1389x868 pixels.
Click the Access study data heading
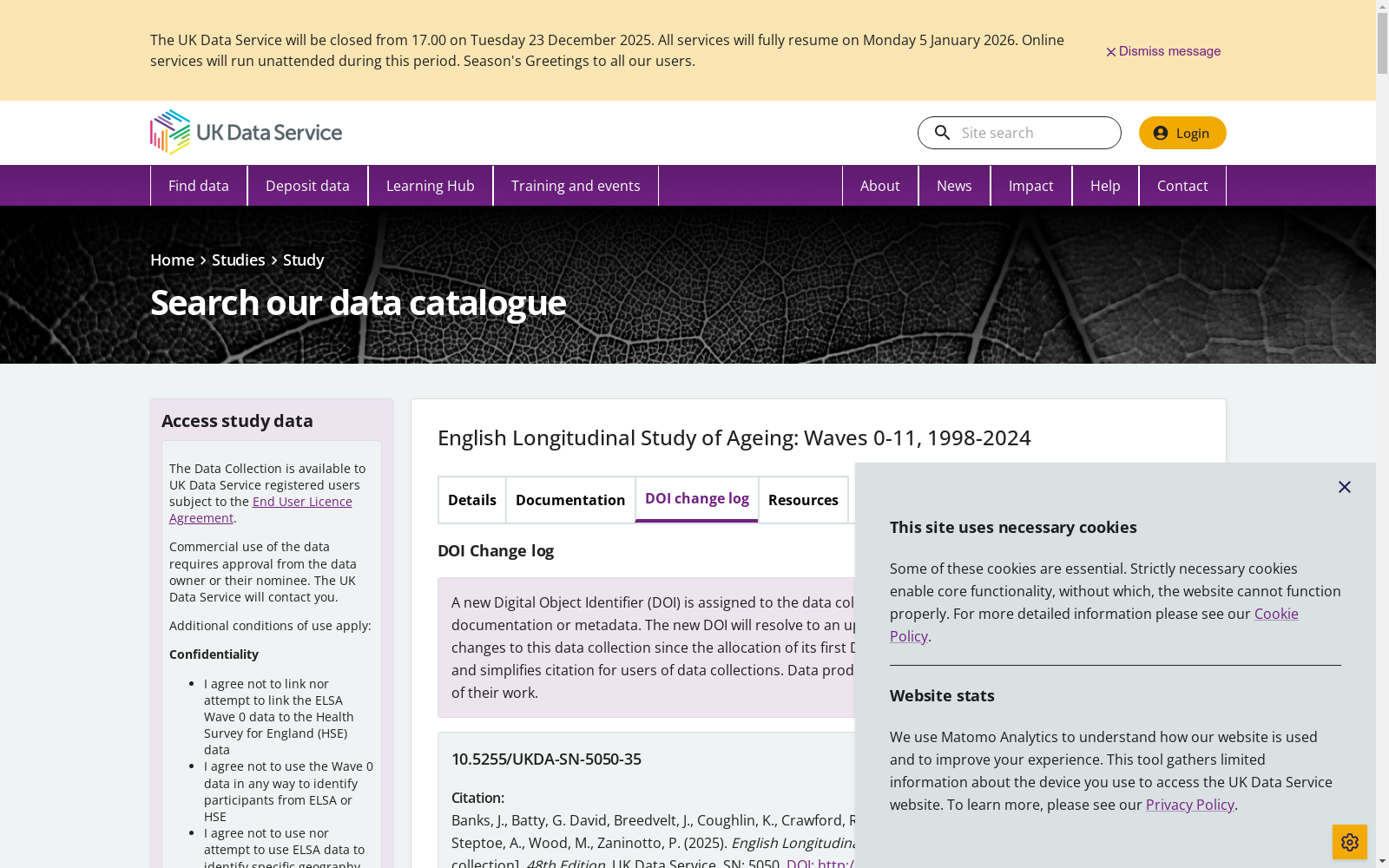click(x=237, y=421)
